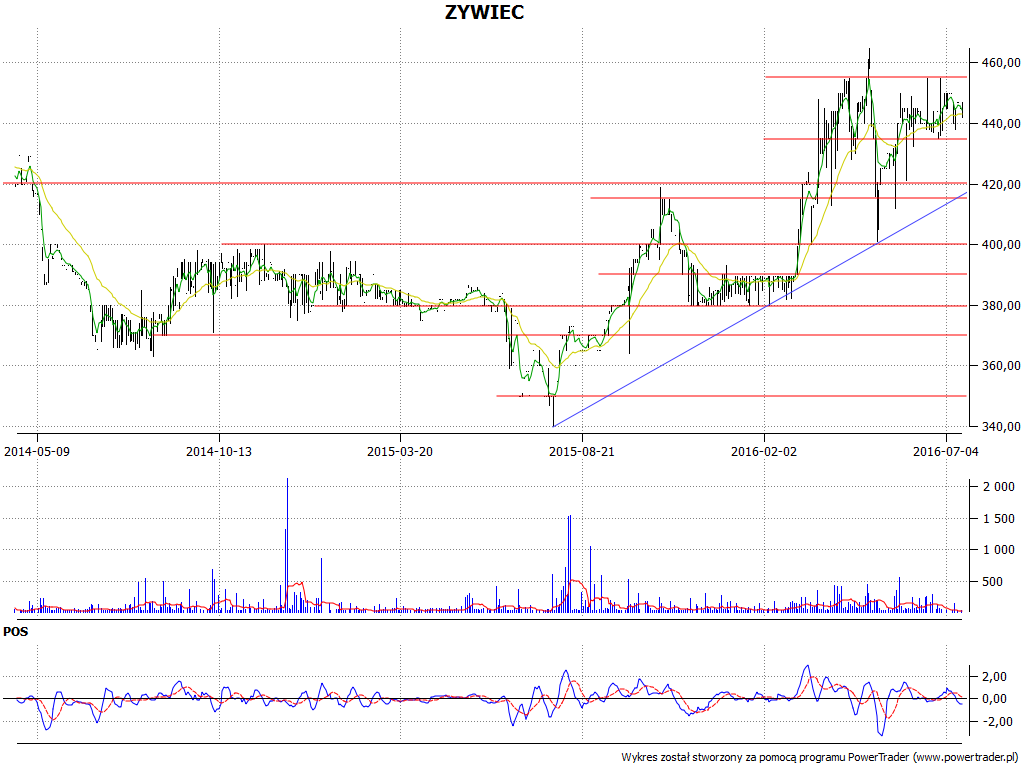Viewport: 1024px width, 768px height.
Task: Click the 2014-05-09 date label
Action: tap(37, 451)
